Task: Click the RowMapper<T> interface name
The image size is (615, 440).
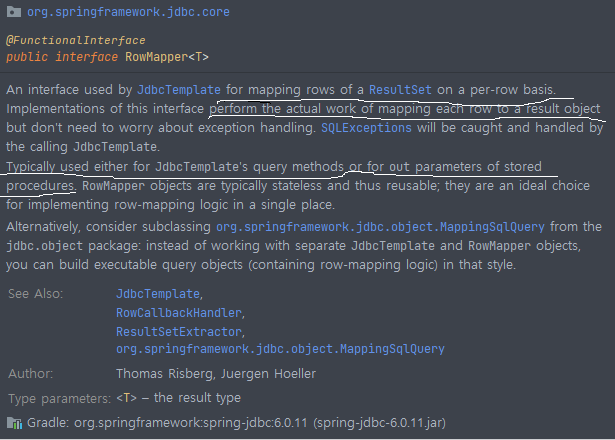Action: pyautogui.click(x=167, y=57)
